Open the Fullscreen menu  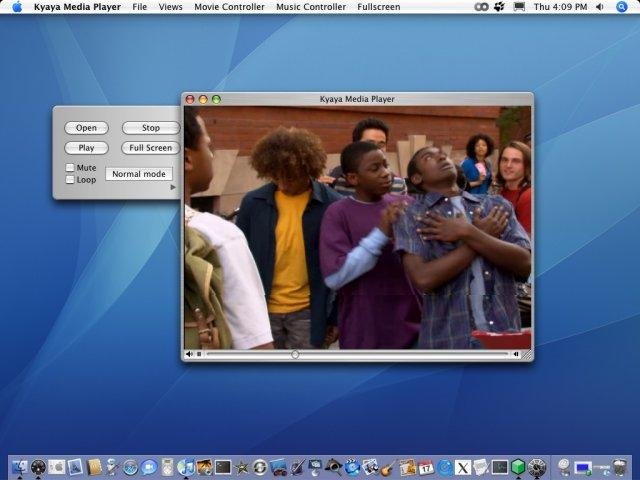click(x=378, y=7)
